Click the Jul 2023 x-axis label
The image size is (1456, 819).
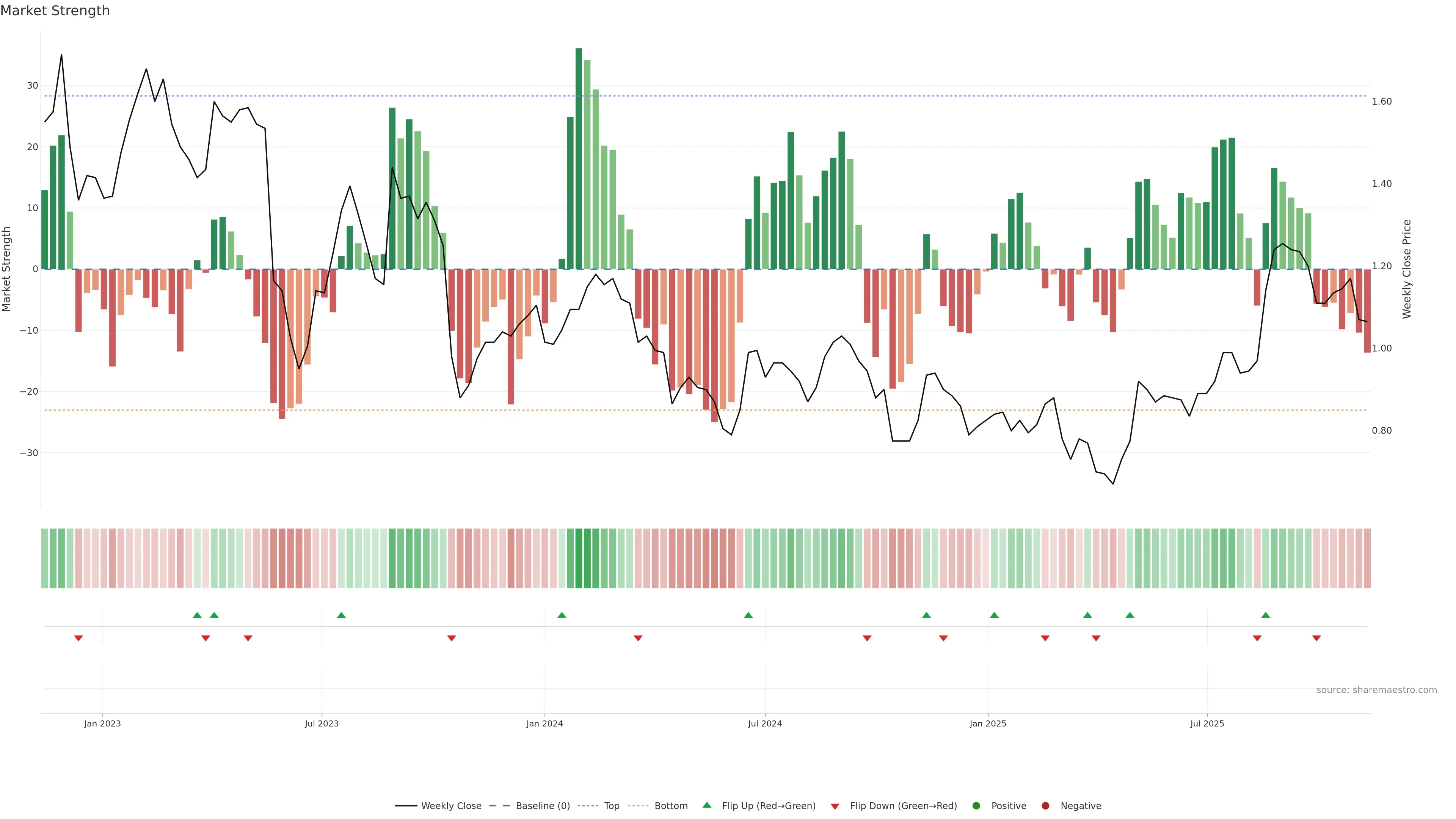(x=322, y=723)
